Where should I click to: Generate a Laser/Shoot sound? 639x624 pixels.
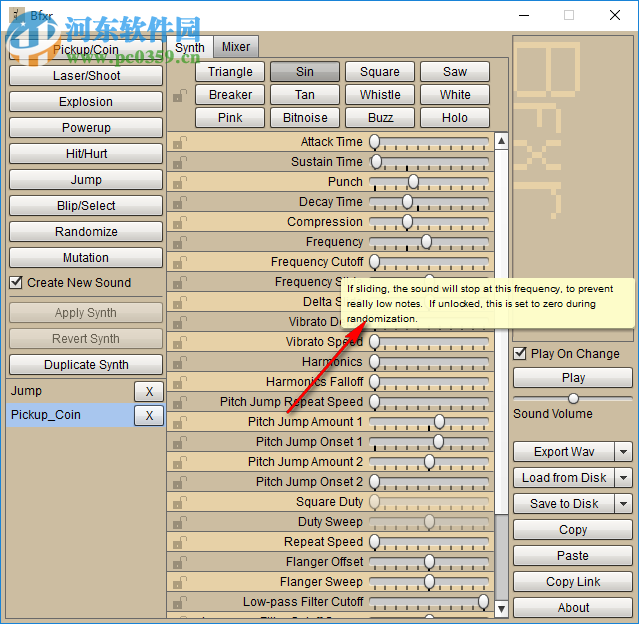coord(86,76)
